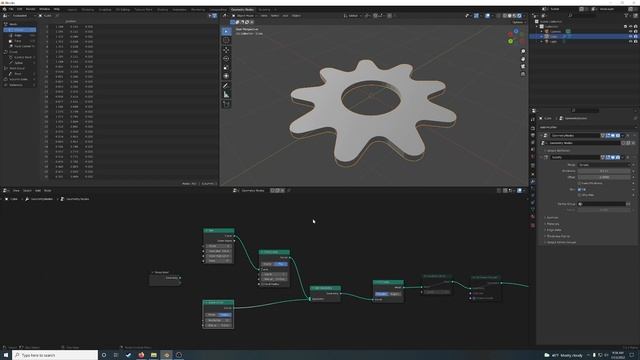Image resolution: width=640 pixels, height=360 pixels.
Task: Select the Scale tool
Action: coord(226,67)
